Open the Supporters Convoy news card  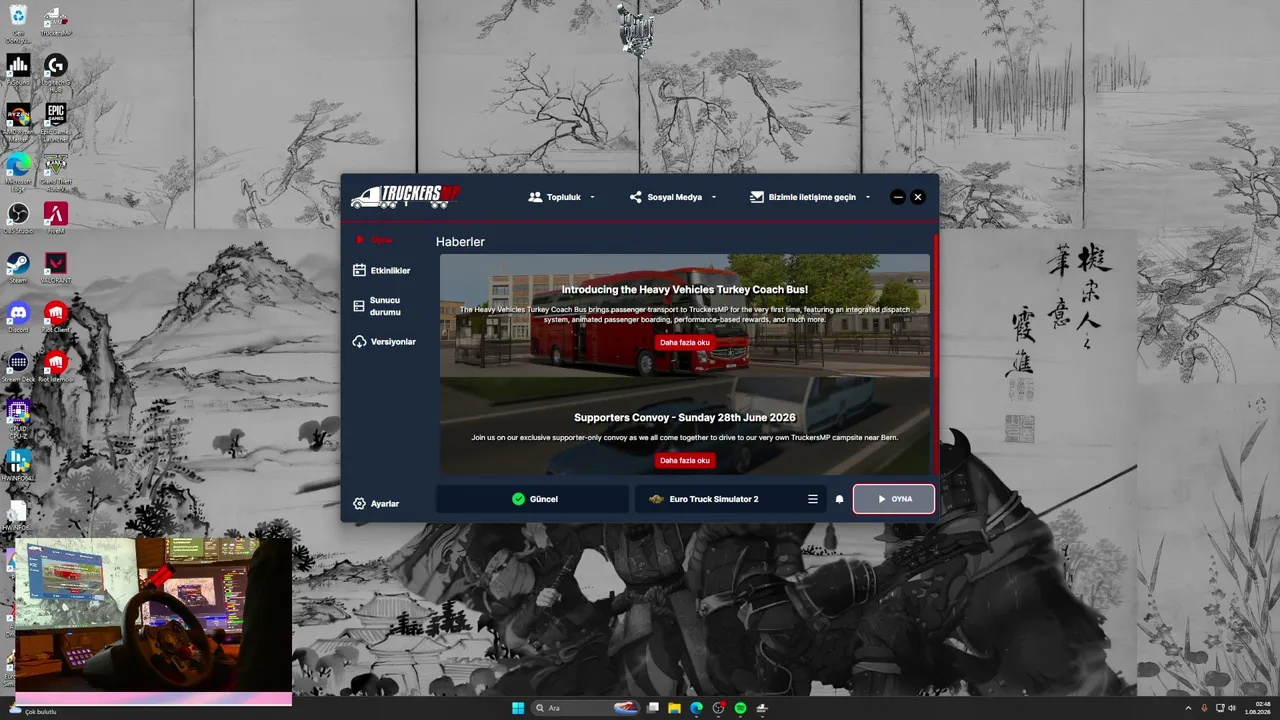coord(685,427)
